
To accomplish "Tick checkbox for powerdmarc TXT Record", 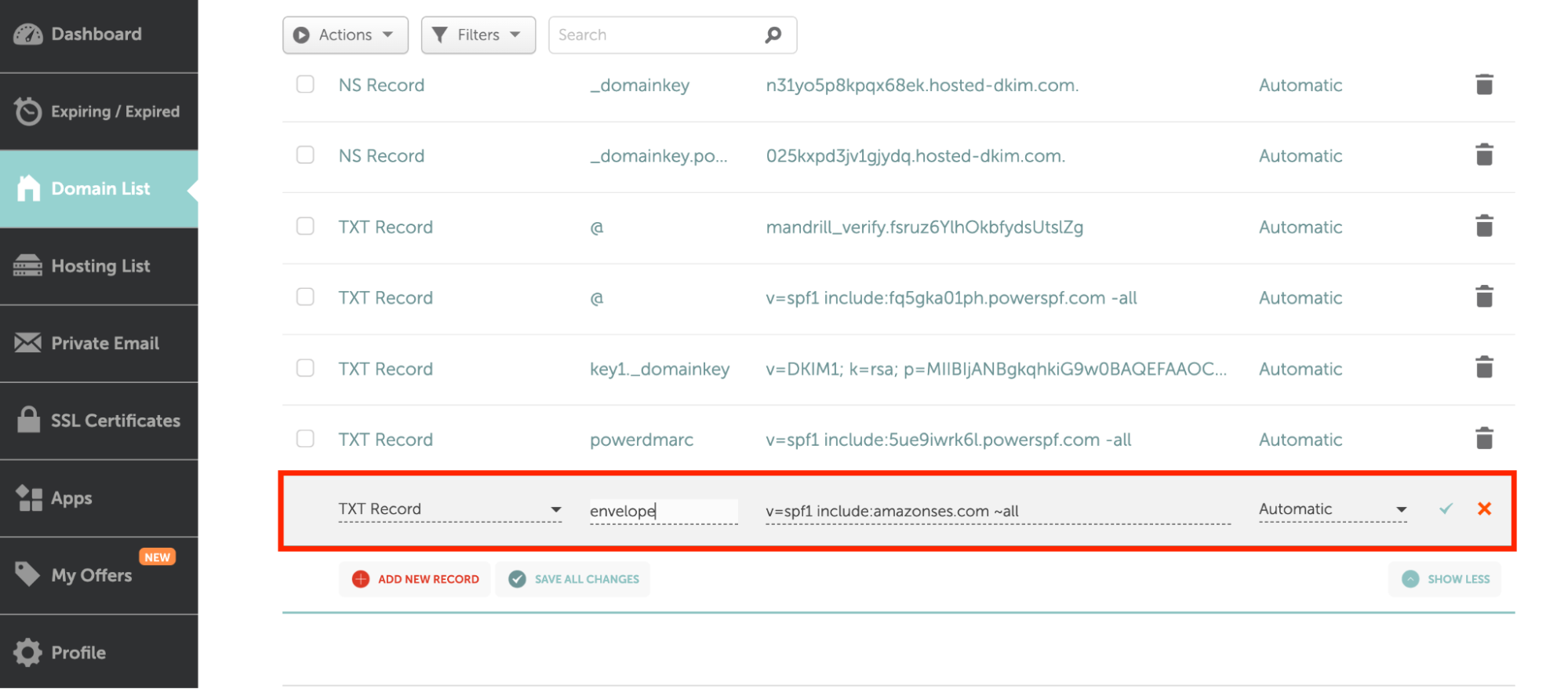I will 305,438.
